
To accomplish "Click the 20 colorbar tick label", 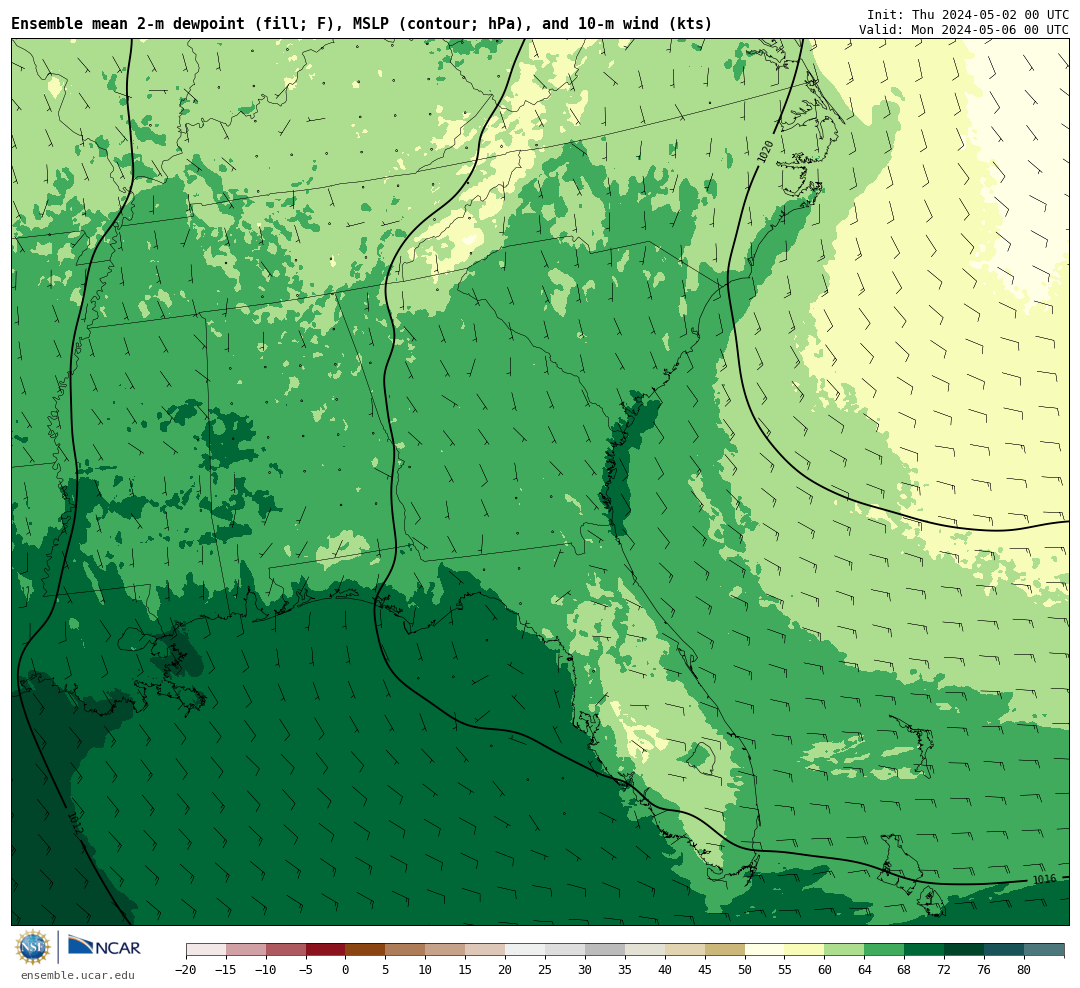I will click(x=506, y=969).
